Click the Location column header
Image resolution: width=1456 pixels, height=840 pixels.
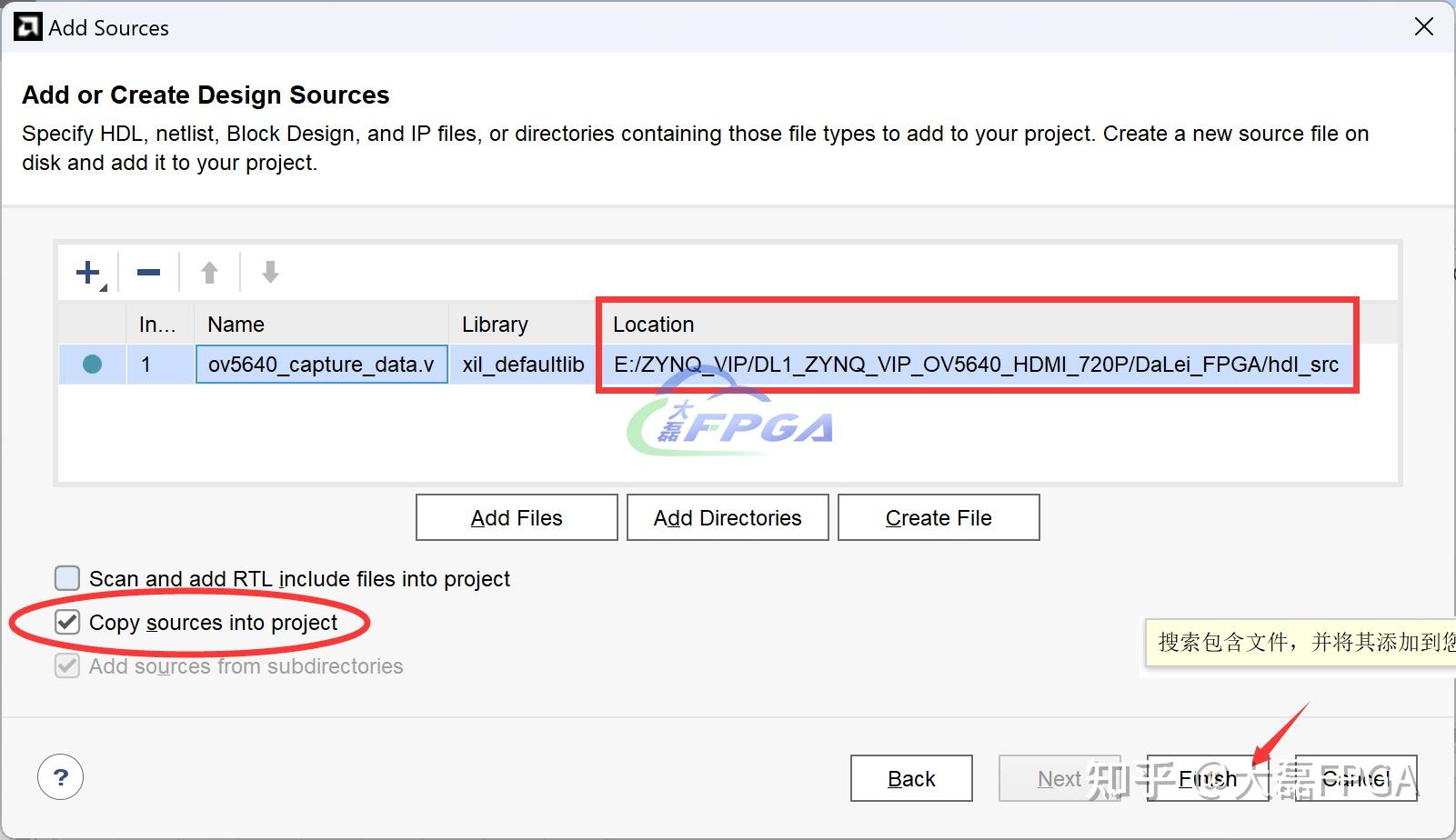653,324
